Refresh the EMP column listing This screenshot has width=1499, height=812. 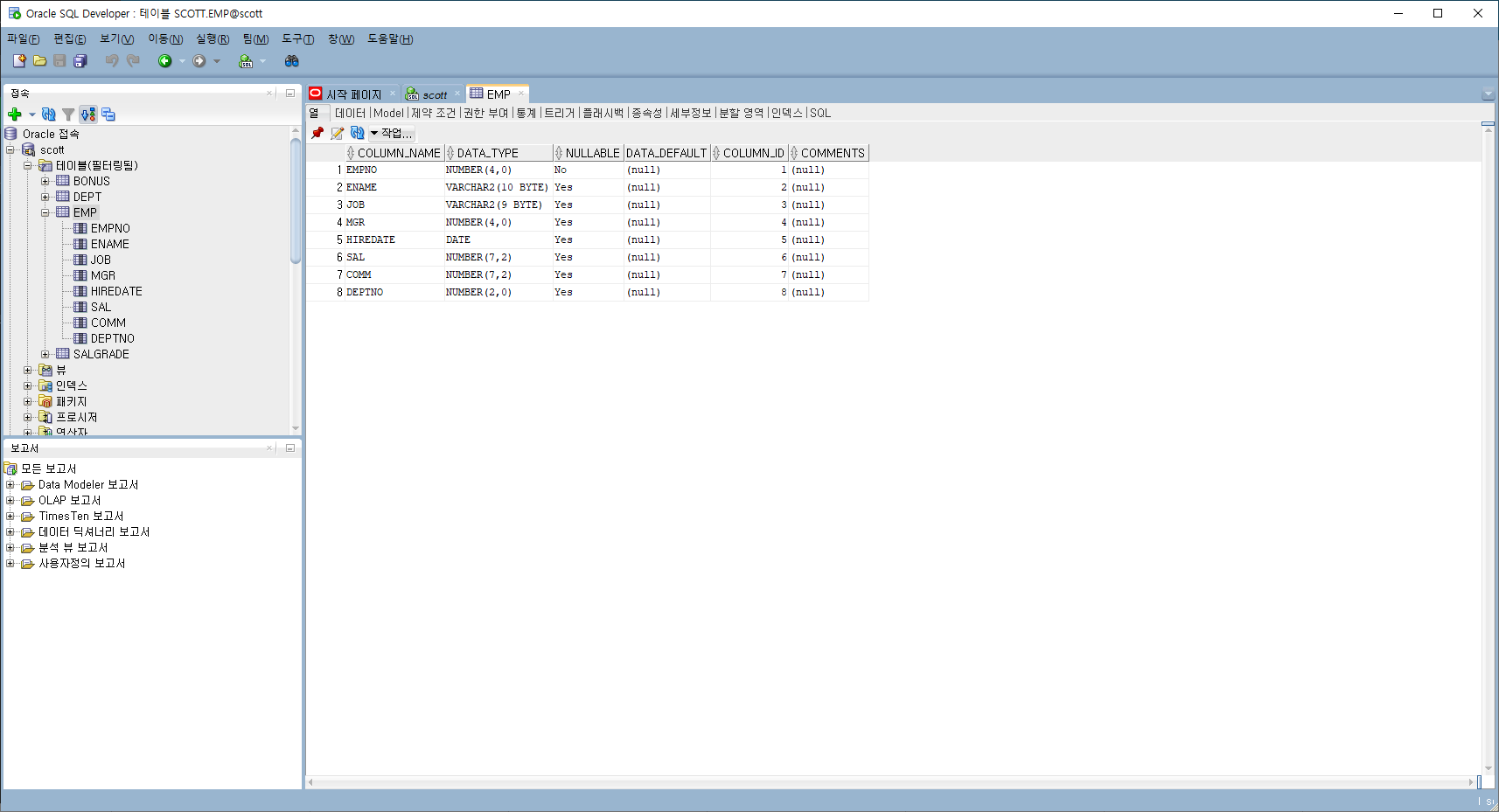click(x=358, y=133)
